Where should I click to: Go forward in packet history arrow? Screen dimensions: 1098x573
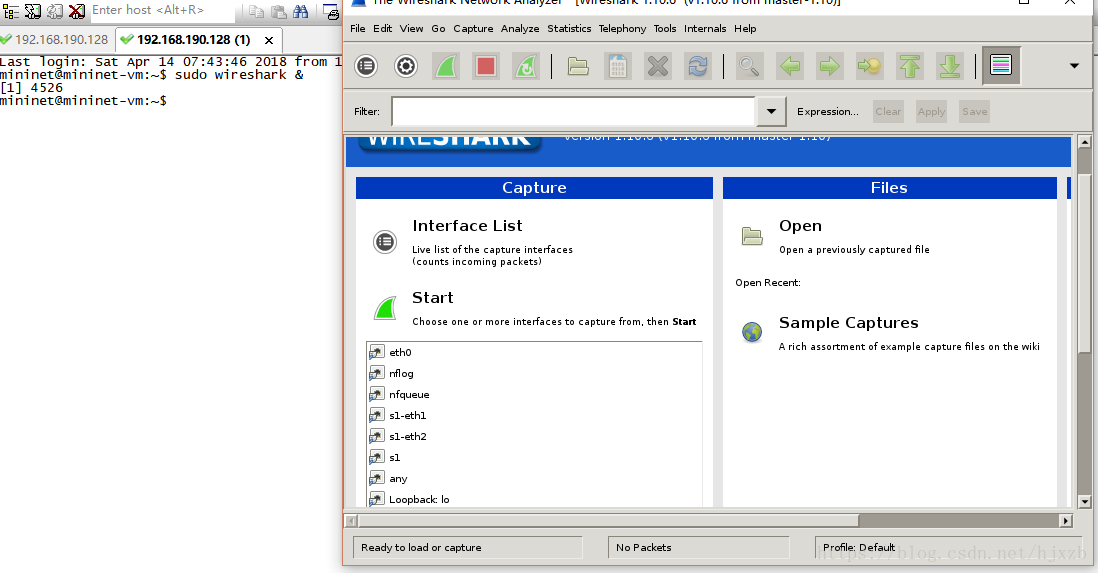click(830, 67)
